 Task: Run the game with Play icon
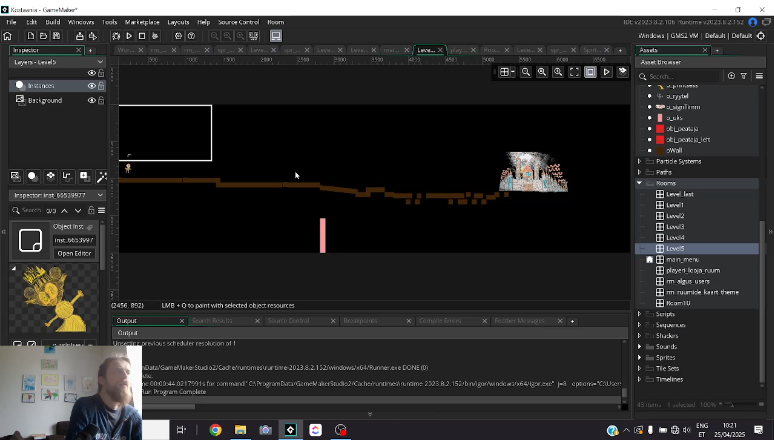click(129, 36)
